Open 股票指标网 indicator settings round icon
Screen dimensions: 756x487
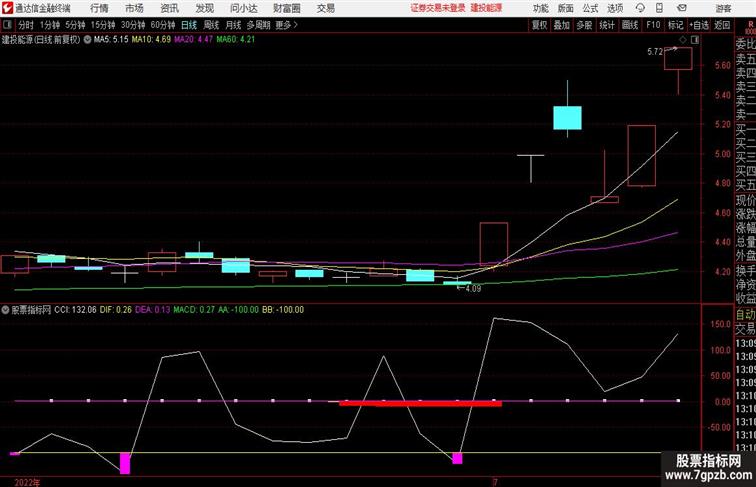(5, 310)
